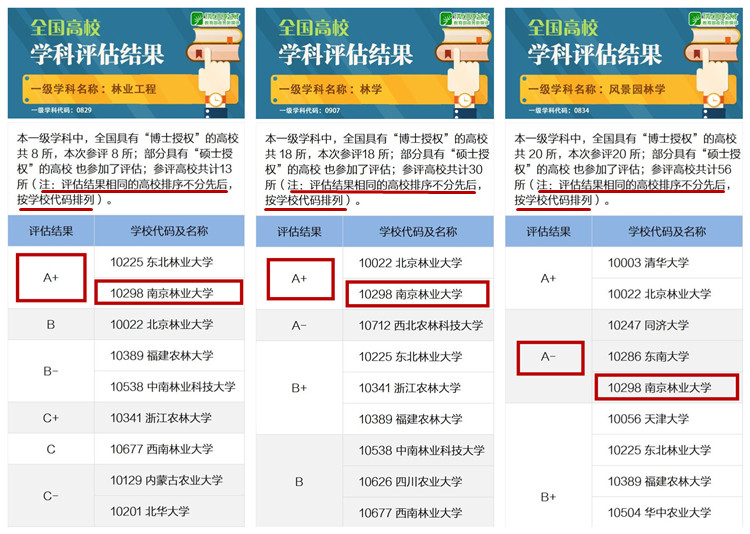
Task: Select 10225 东北林业大学 in the 风景园林学 table
Action: (660, 450)
